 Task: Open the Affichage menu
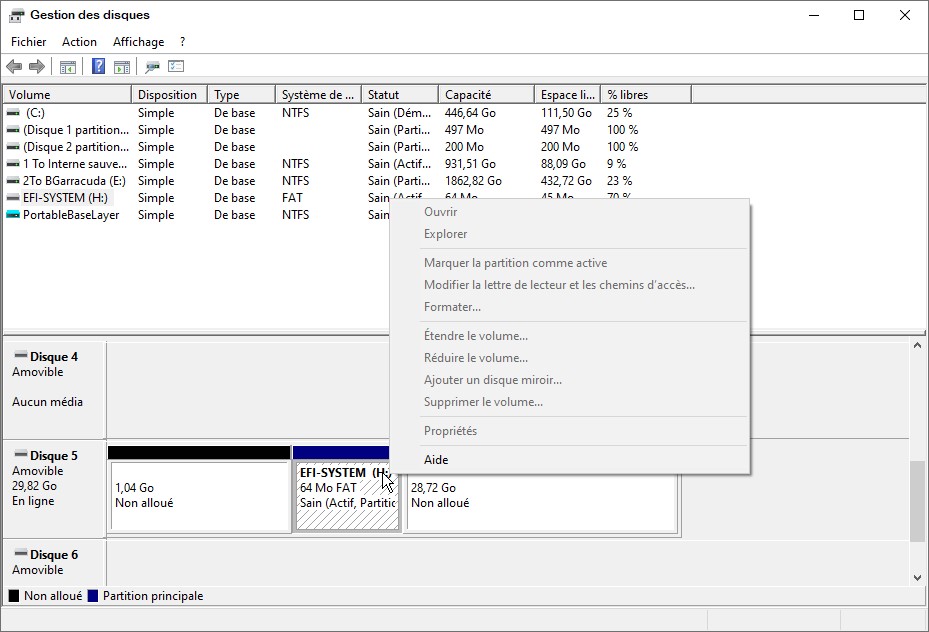(138, 42)
